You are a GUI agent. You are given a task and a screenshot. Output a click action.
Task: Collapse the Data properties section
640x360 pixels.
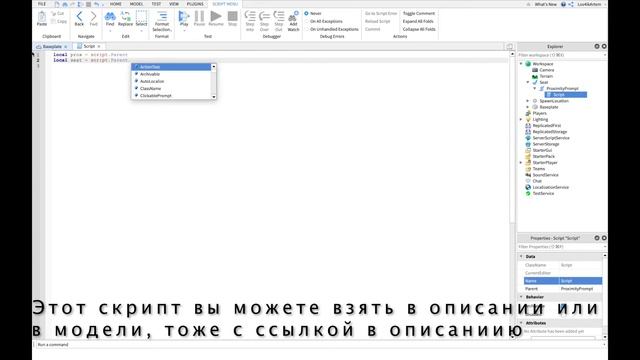[521, 256]
